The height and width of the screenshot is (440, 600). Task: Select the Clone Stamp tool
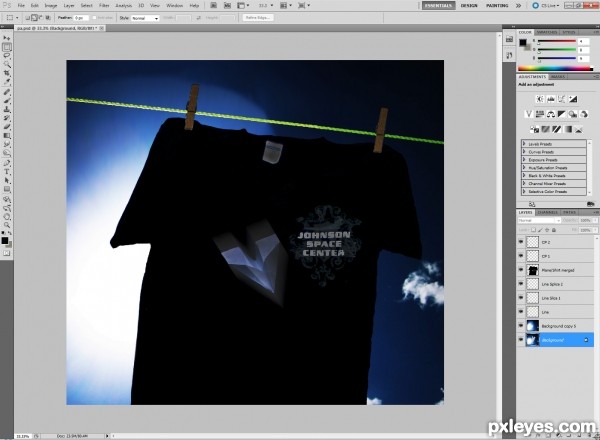click(x=7, y=109)
